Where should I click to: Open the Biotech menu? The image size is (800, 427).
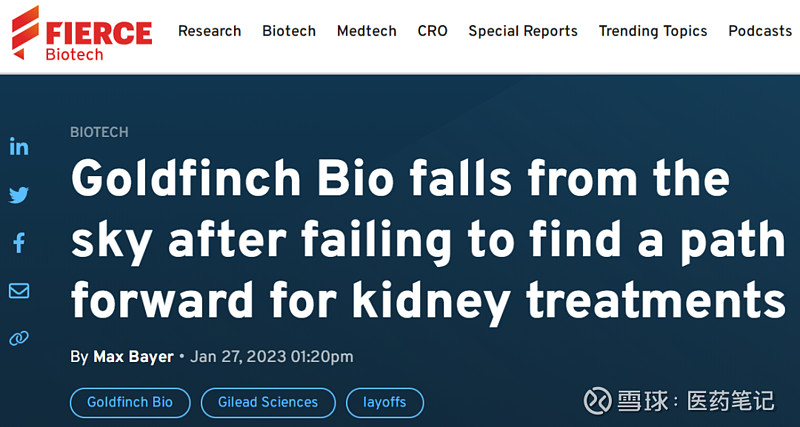pos(289,31)
